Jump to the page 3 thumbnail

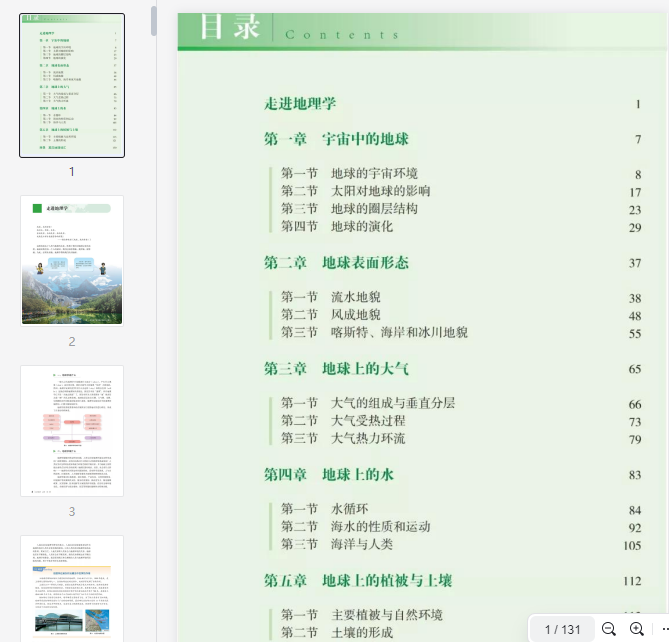pos(72,431)
